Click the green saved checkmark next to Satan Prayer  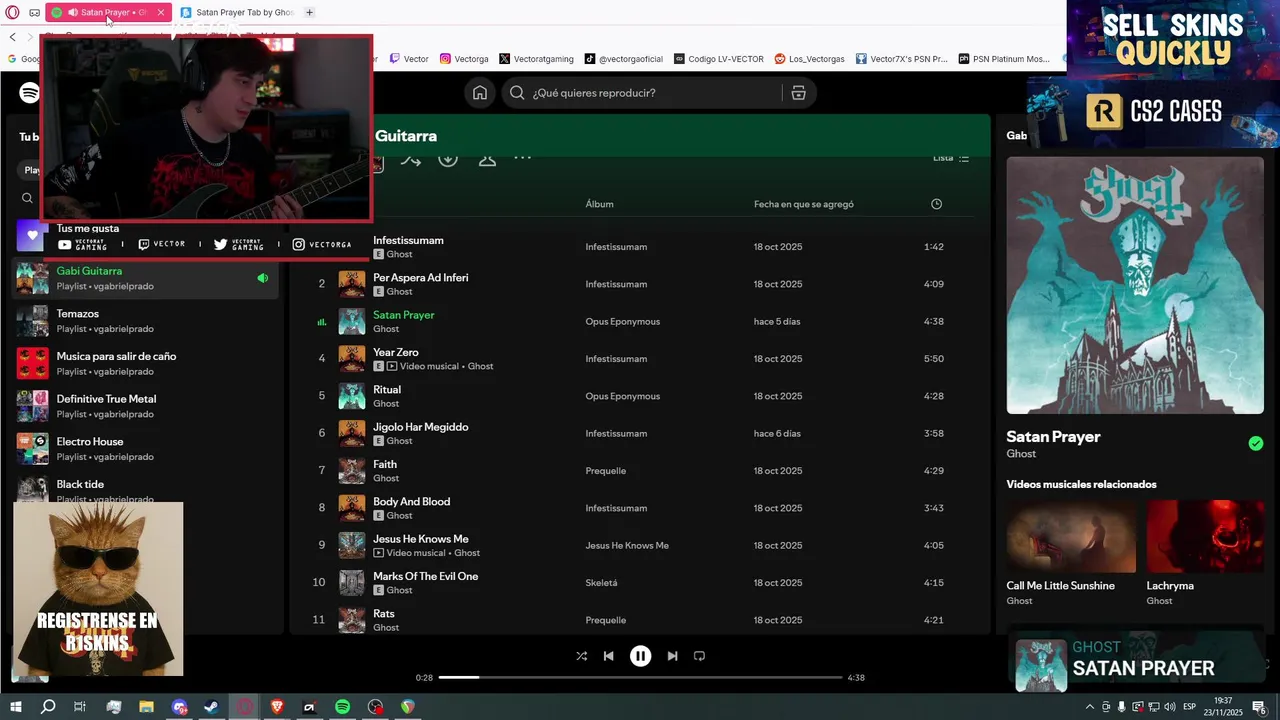pos(1256,443)
